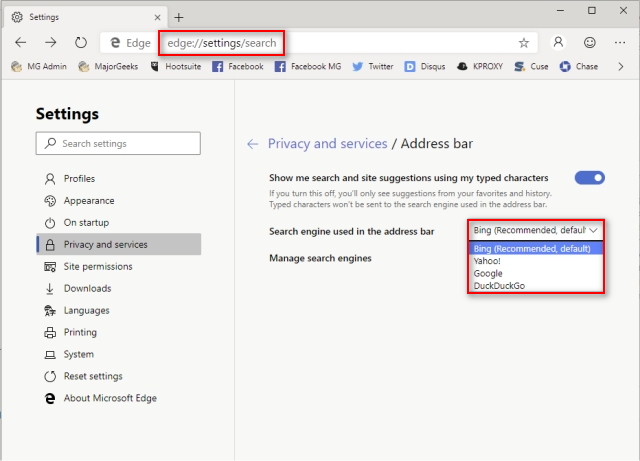Open Twitter bookmark
This screenshot has height=461, width=640.
click(x=373, y=67)
